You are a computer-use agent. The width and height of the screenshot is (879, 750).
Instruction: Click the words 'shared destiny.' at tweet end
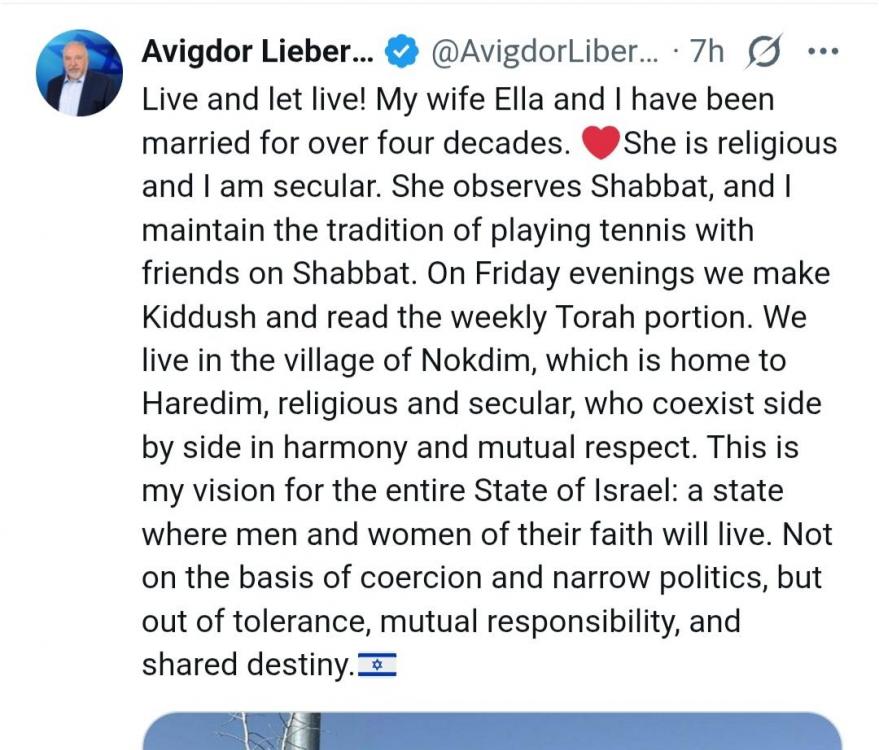(x=248, y=665)
